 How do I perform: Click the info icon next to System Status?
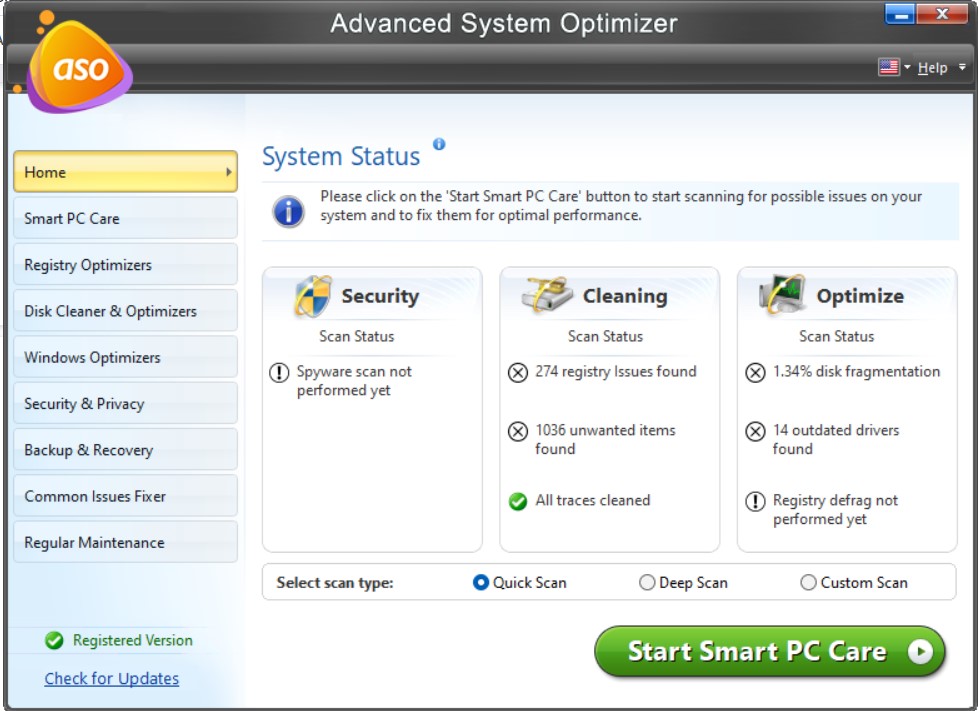[x=438, y=145]
